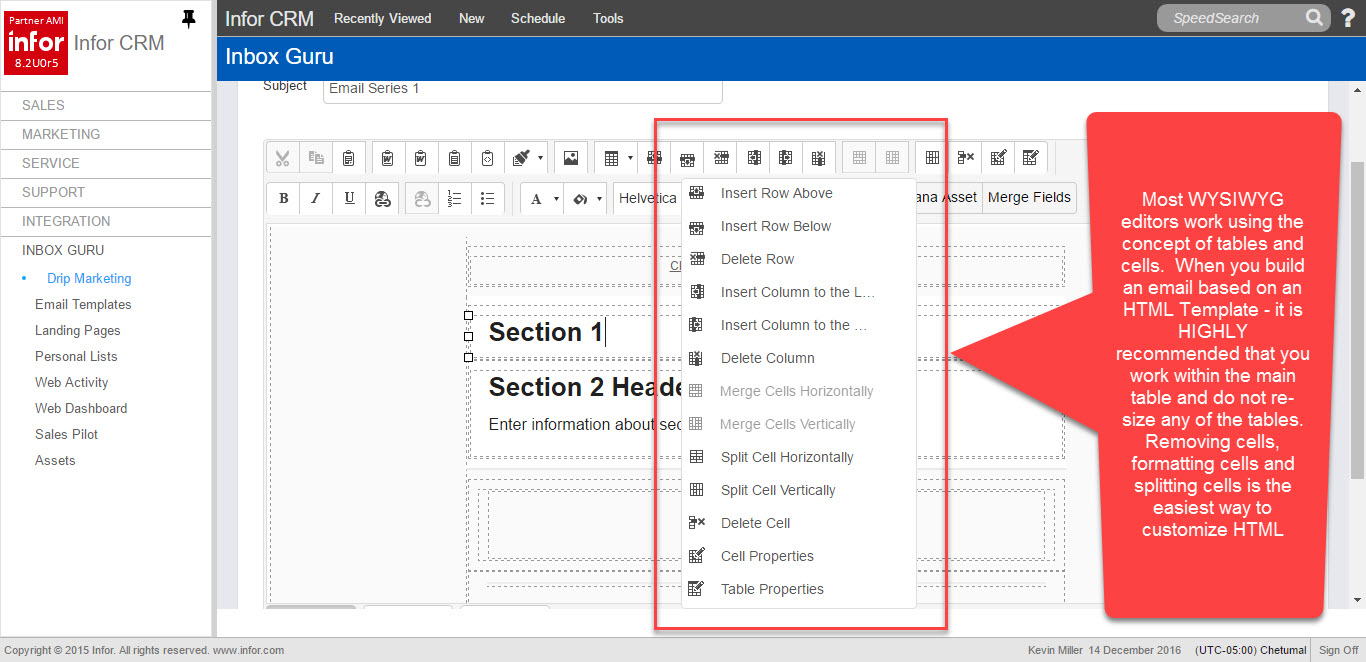This screenshot has height=662, width=1366.
Task: Choose Insert Row Above from the menu
Action: (798, 193)
